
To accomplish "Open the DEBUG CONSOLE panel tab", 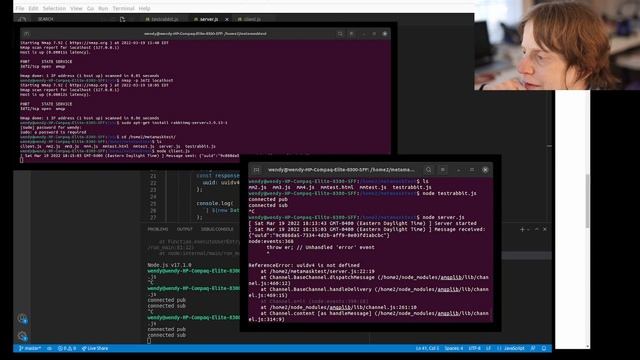I will [x=217, y=229].
